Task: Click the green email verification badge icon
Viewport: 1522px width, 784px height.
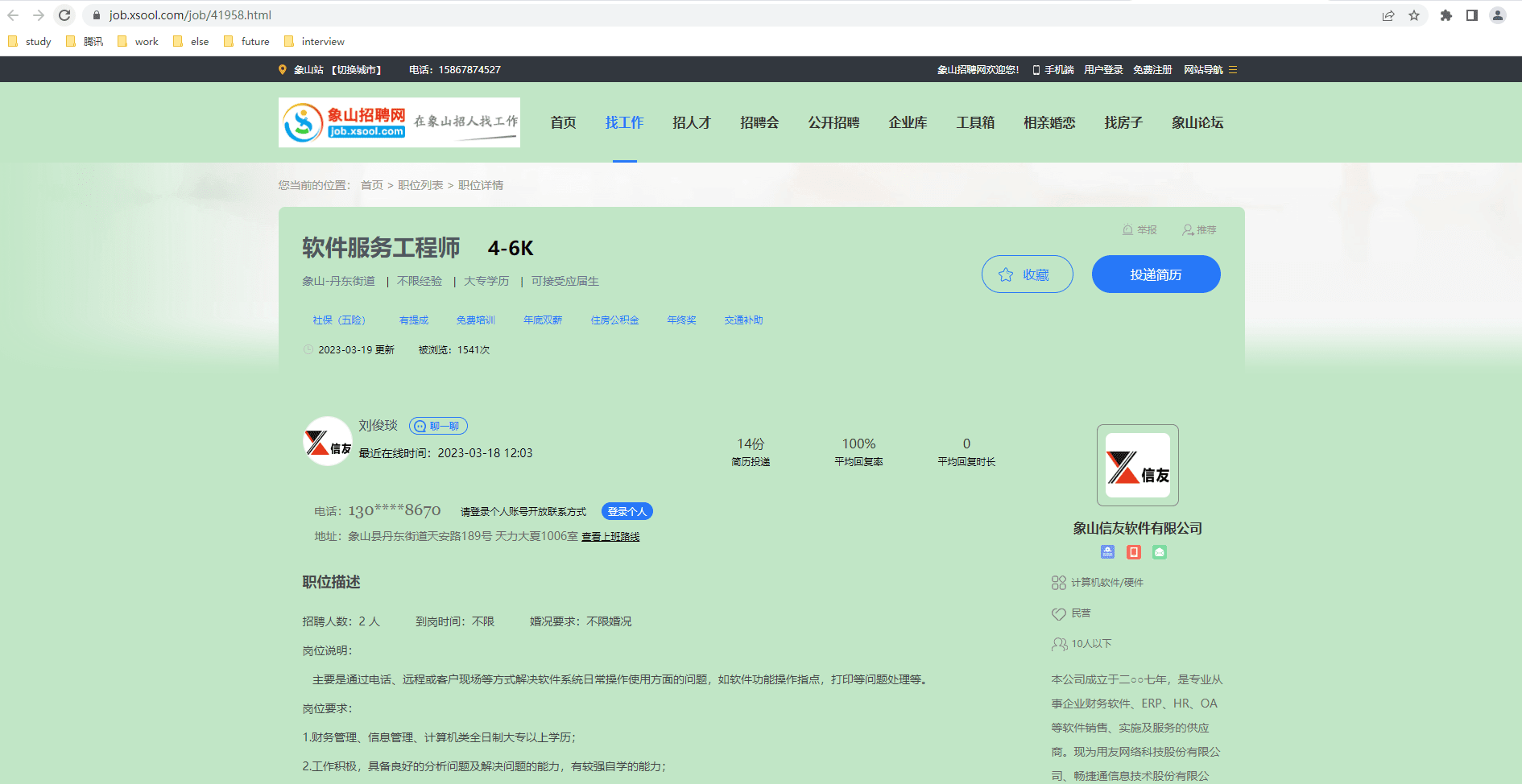Action: tap(1160, 552)
